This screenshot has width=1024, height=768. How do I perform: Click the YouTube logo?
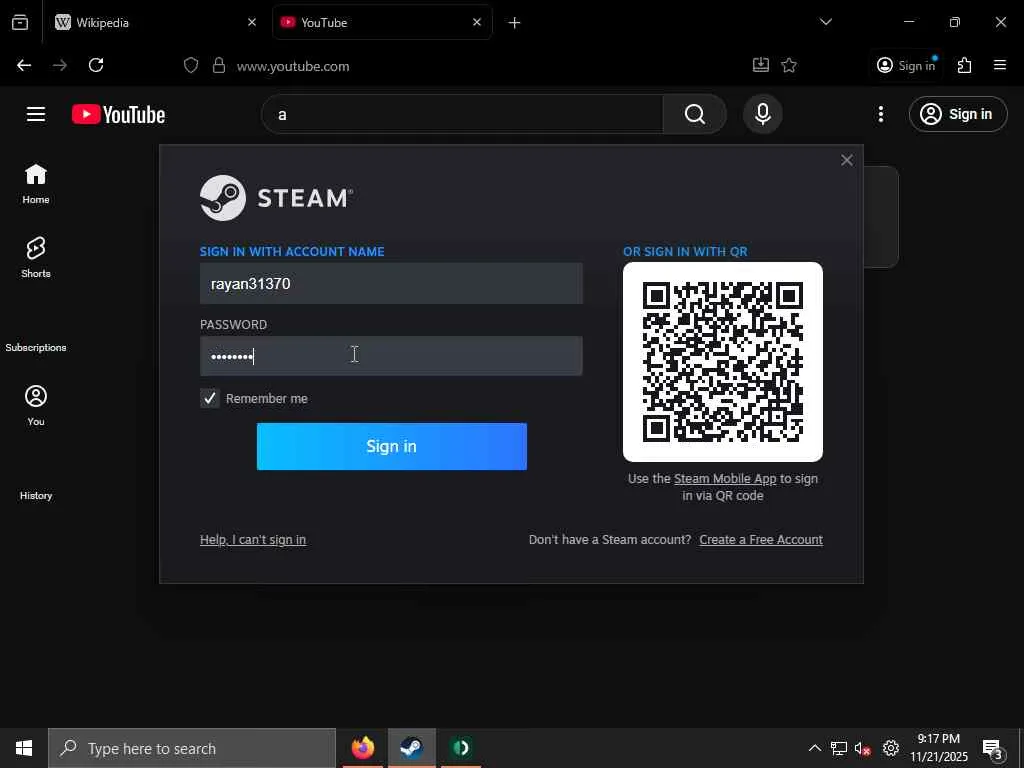[118, 114]
